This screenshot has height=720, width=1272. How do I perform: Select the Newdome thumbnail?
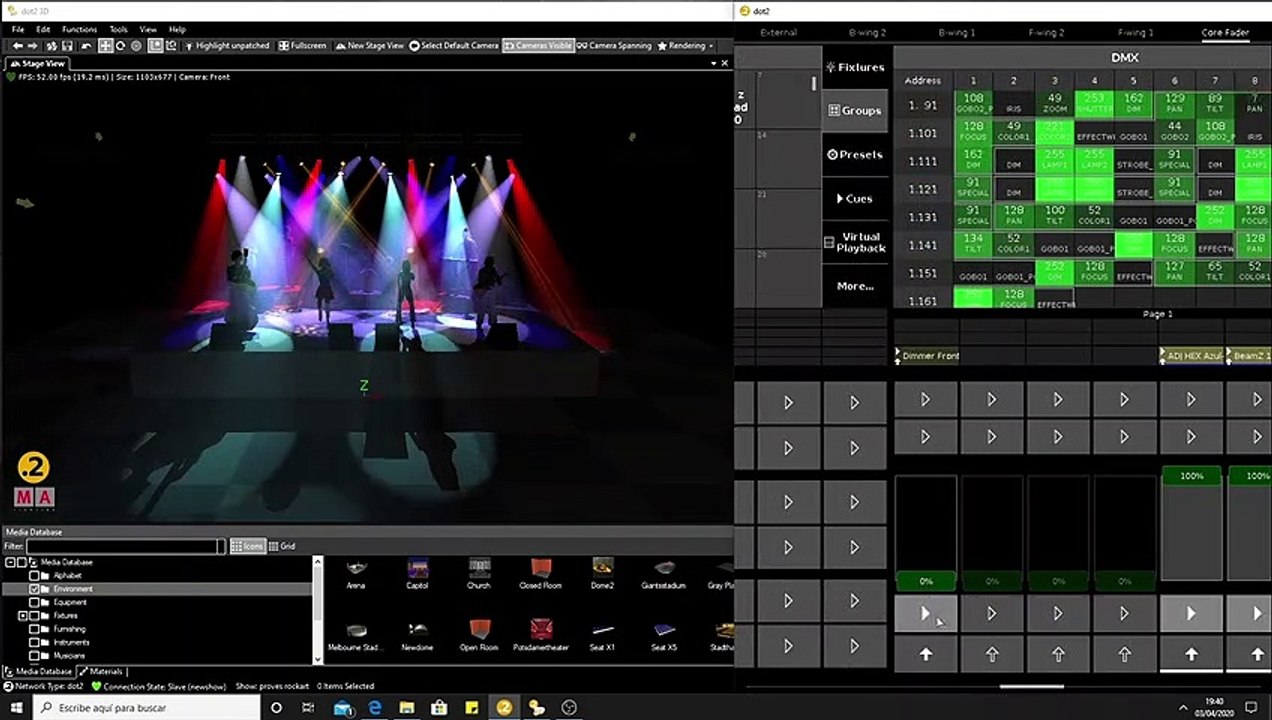[x=417, y=635]
